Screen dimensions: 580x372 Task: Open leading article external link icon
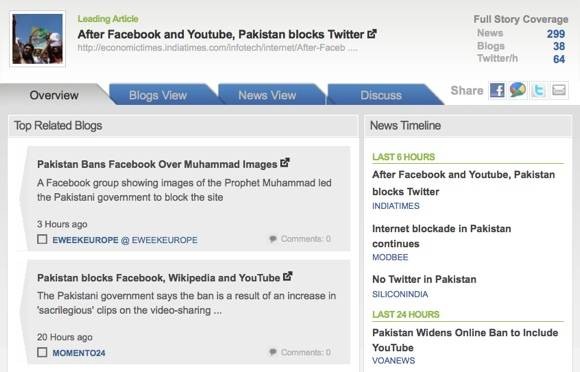[372, 34]
